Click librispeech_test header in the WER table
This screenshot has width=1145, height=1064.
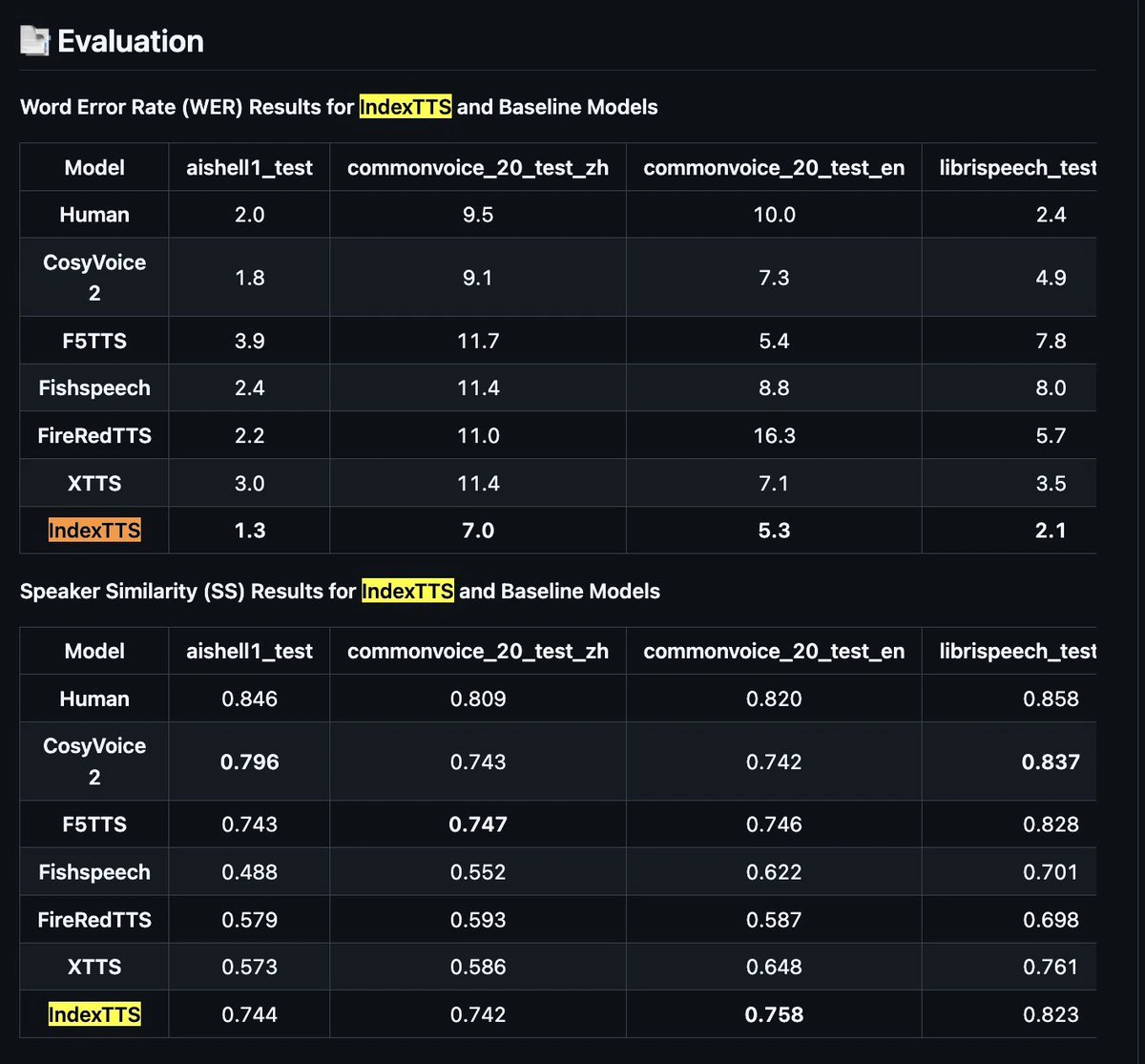pyautogui.click(x=1011, y=168)
